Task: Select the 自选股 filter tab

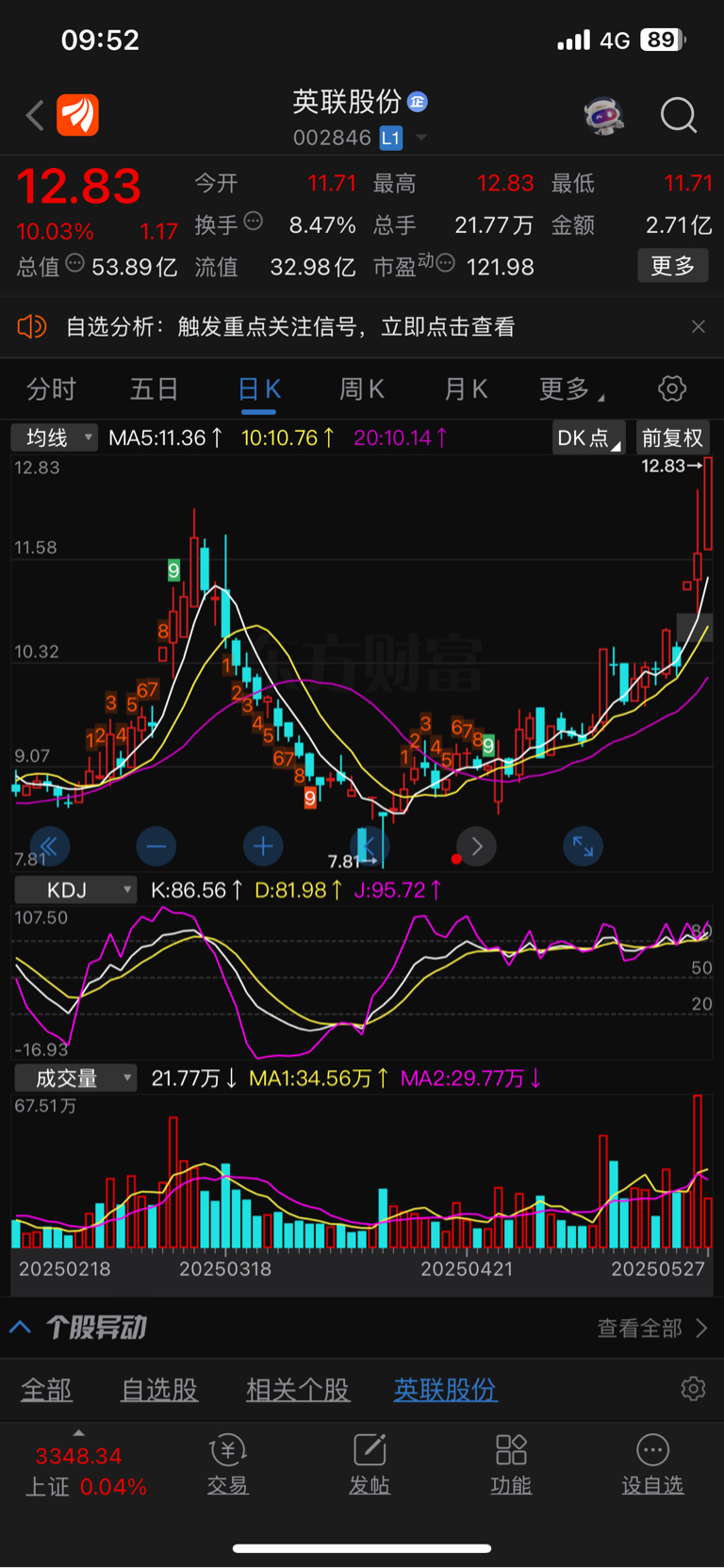Action: 159,1390
